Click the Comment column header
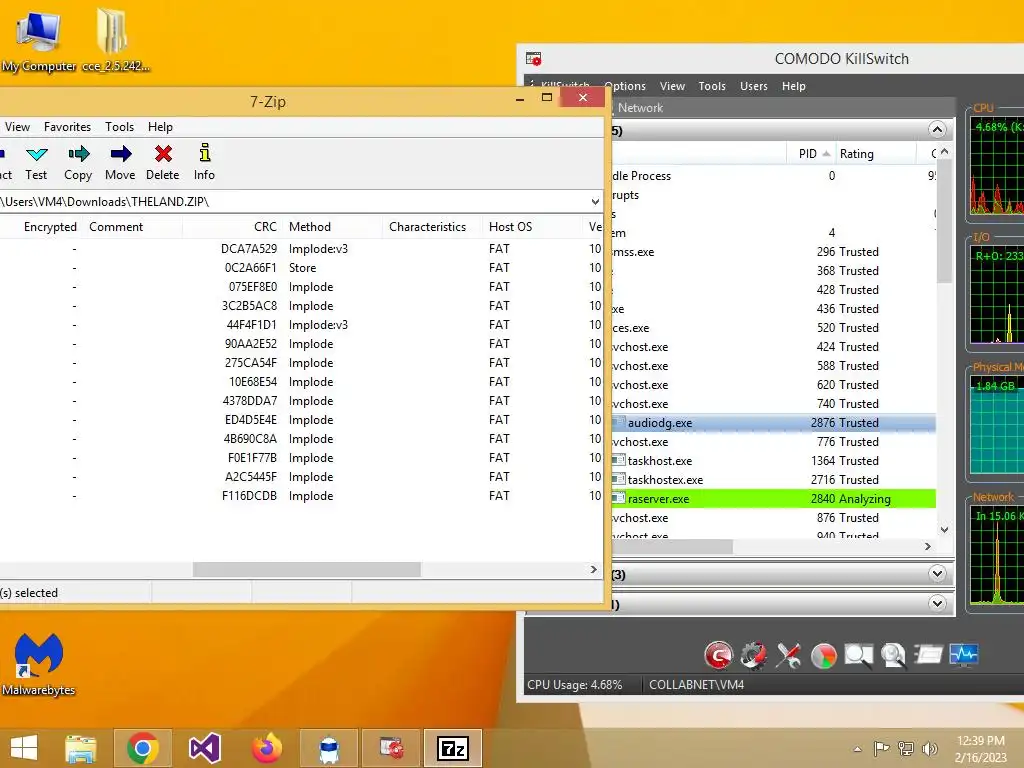 click(x=133, y=227)
